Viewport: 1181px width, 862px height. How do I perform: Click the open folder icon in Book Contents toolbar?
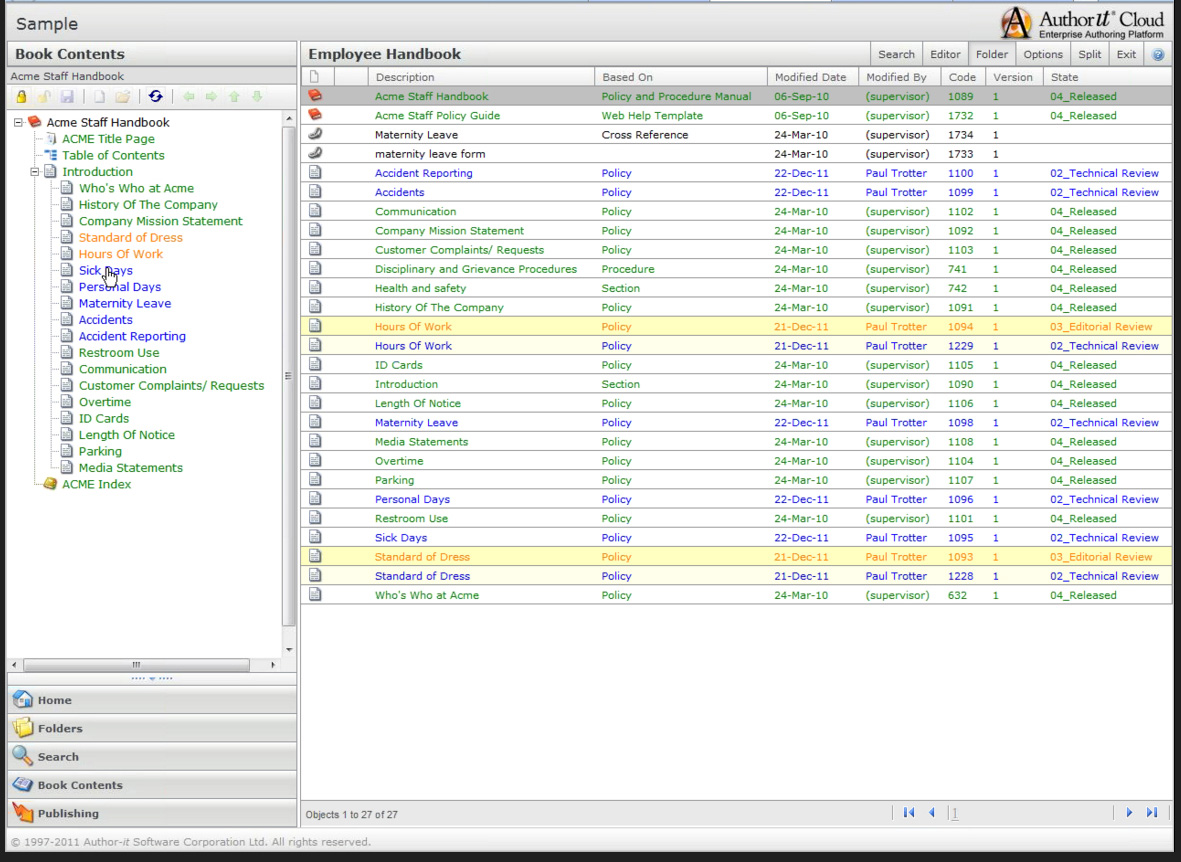click(123, 96)
